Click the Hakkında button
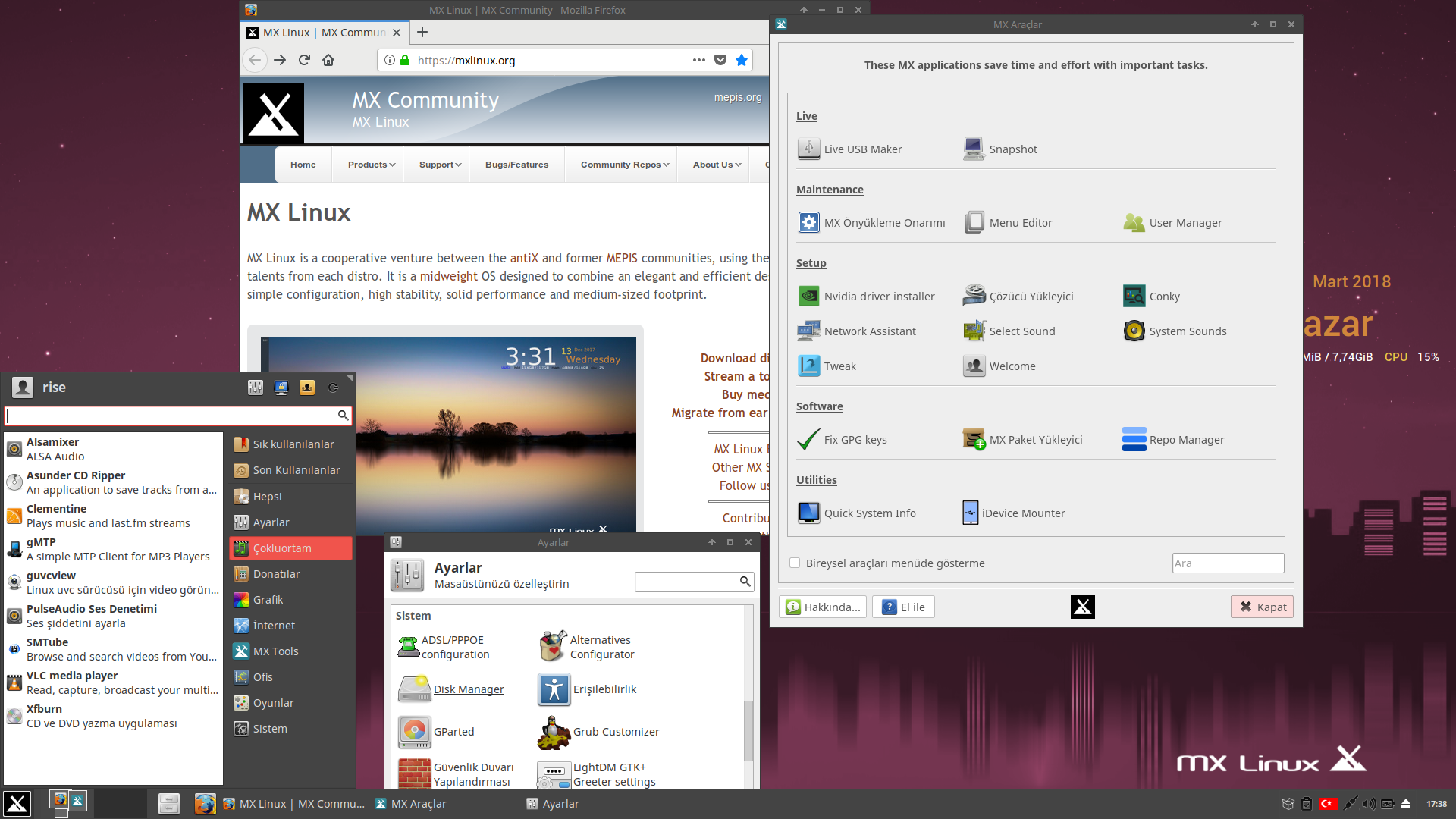This screenshot has width=1456, height=819. pos(823,607)
